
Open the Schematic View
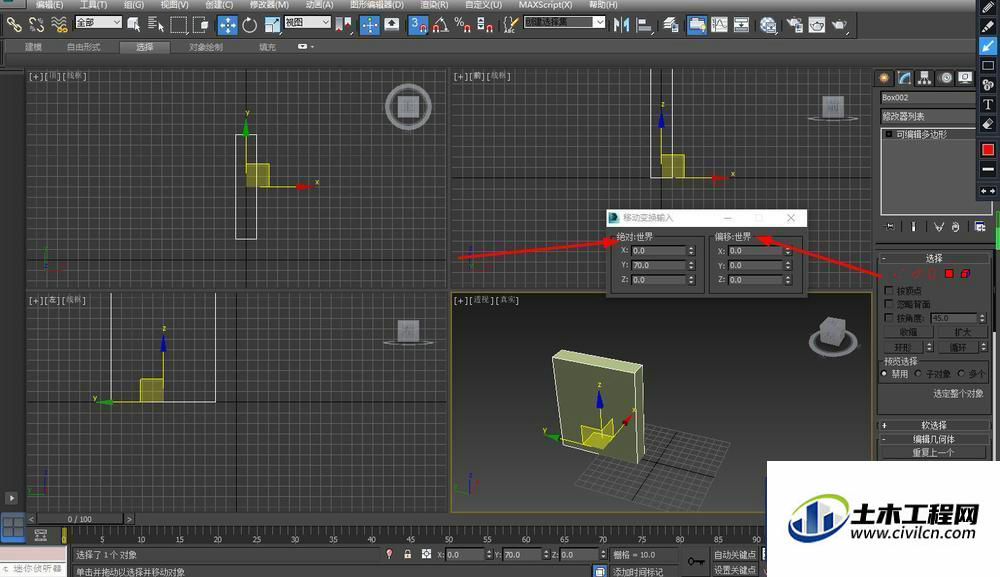741,25
